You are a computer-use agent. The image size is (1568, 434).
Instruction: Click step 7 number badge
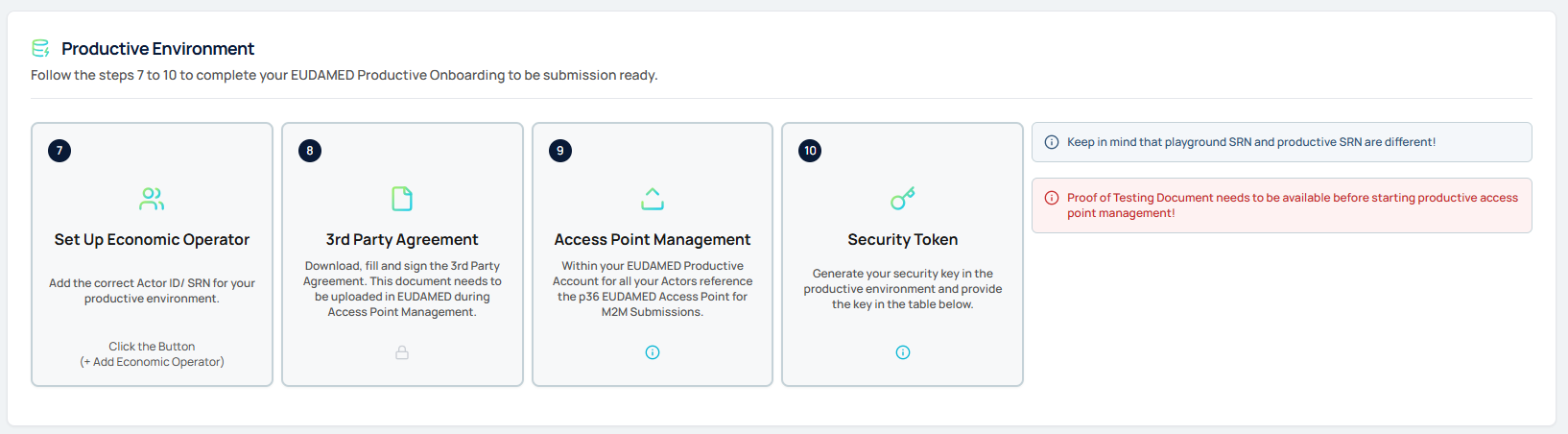[x=59, y=151]
